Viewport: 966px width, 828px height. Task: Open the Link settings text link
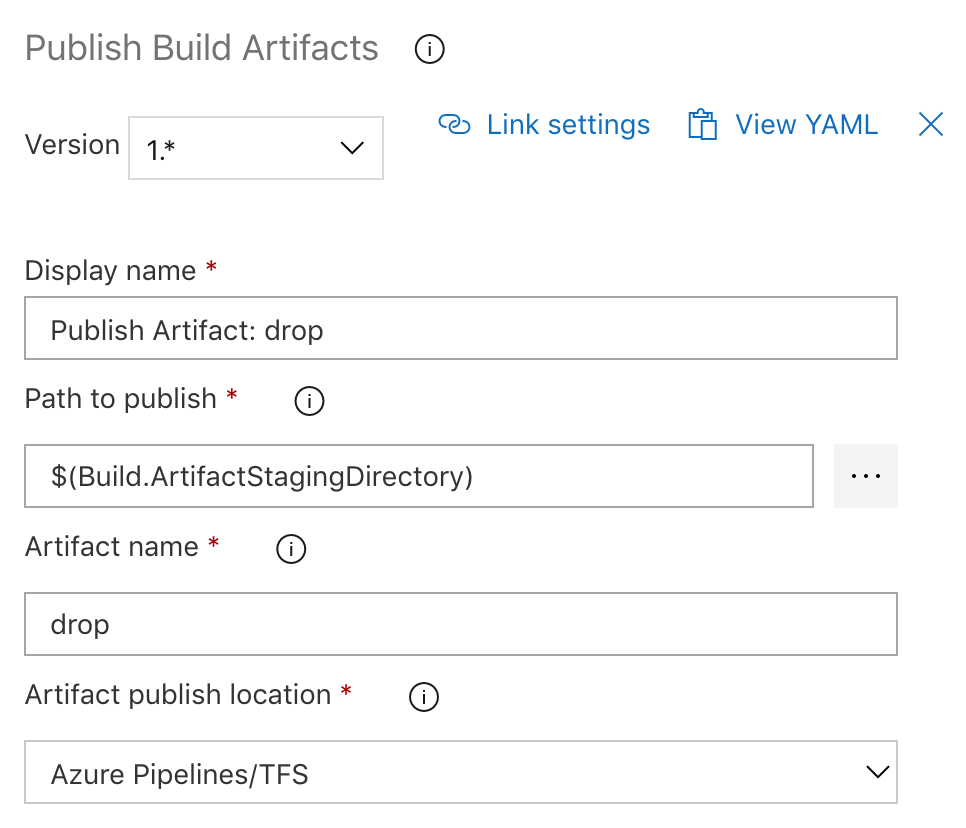coord(568,125)
